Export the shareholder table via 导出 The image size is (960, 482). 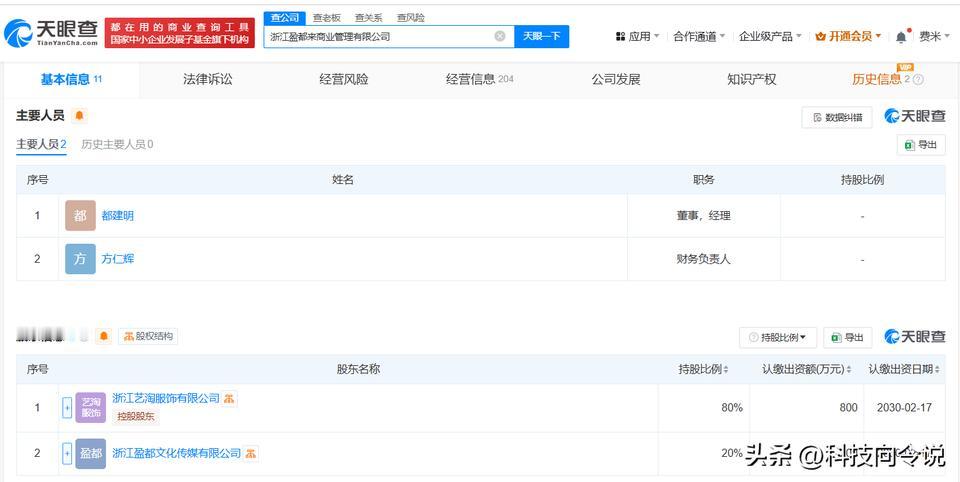click(x=848, y=337)
